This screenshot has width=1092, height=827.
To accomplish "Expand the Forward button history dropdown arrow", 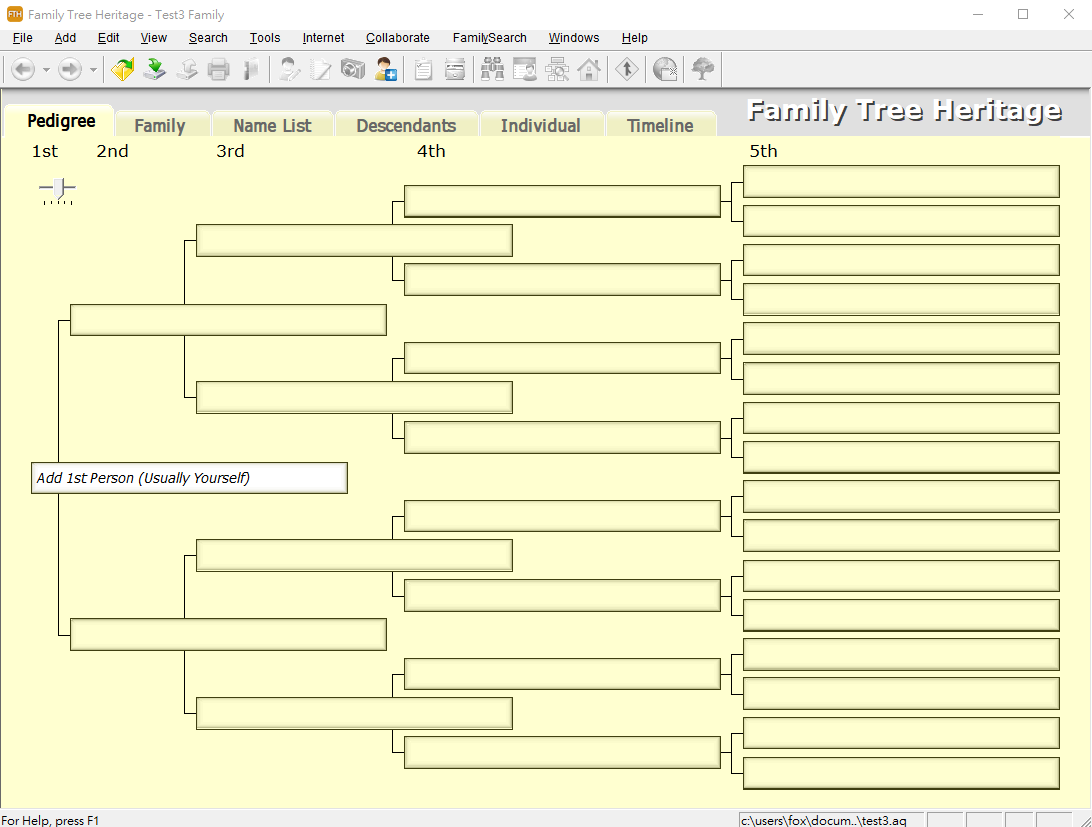I will 93,70.
